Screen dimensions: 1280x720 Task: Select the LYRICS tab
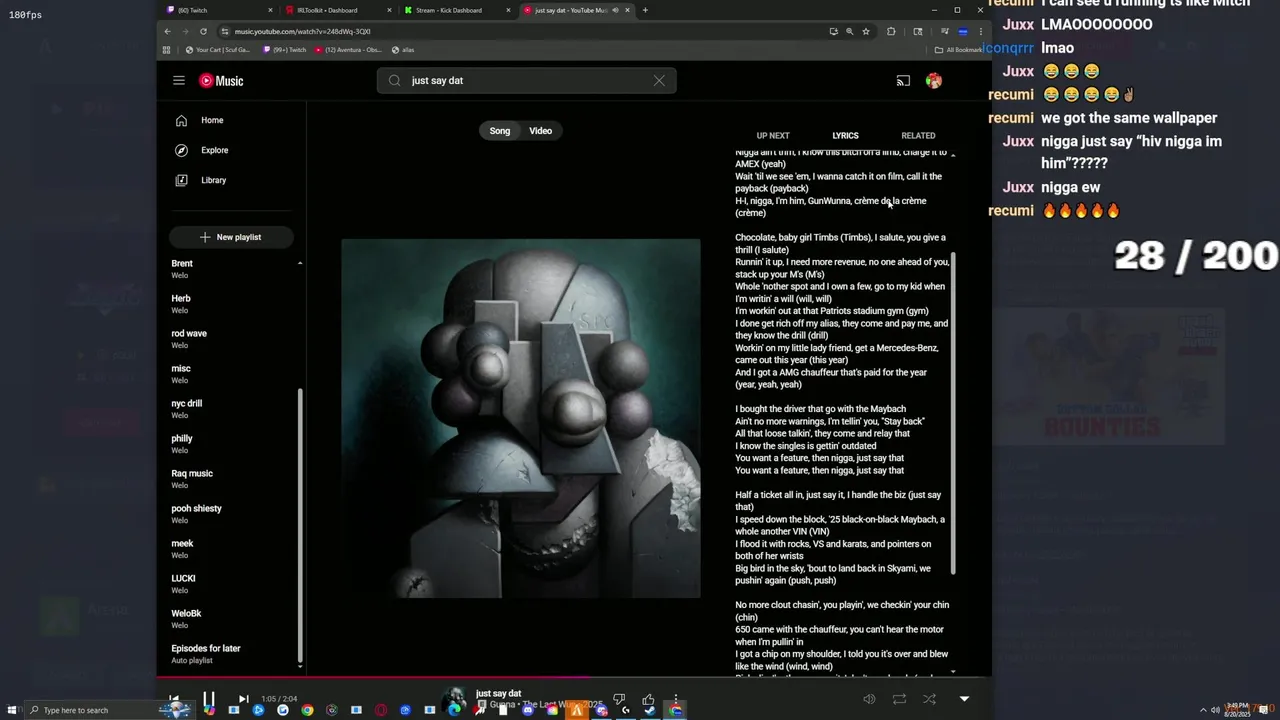click(845, 135)
